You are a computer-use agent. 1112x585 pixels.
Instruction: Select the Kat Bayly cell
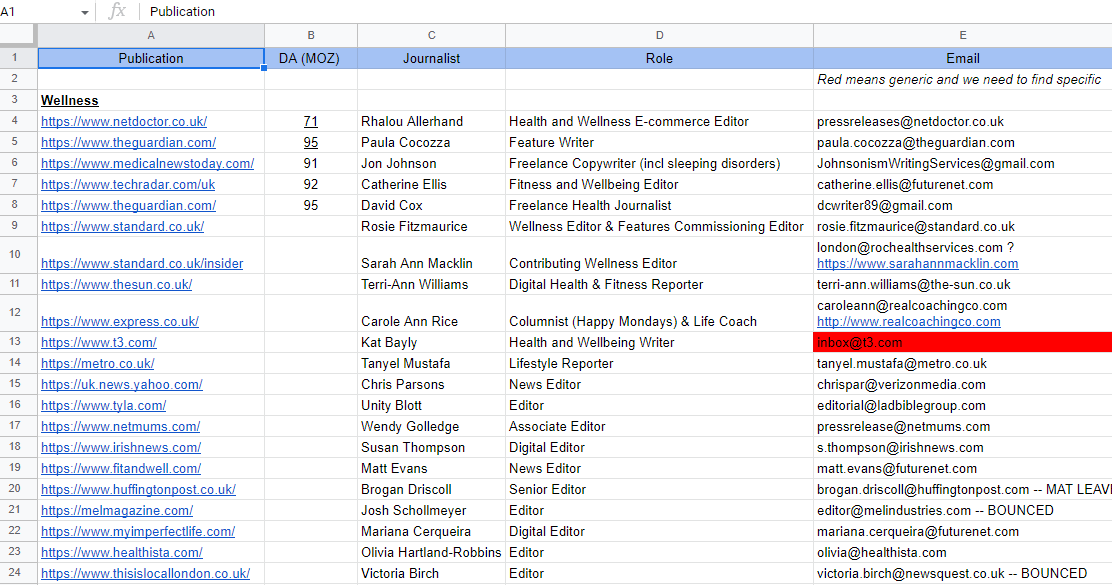(x=431, y=342)
